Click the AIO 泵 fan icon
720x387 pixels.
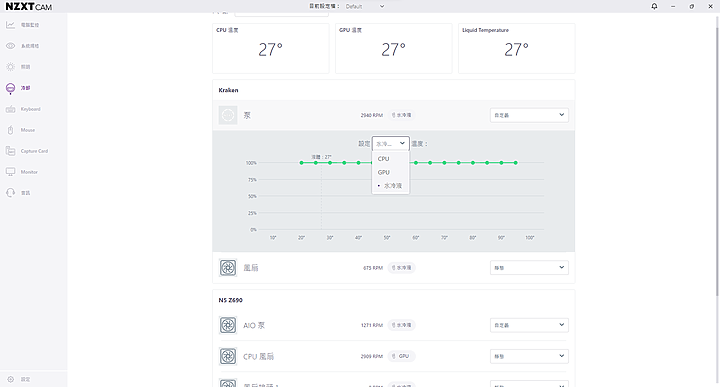point(228,325)
